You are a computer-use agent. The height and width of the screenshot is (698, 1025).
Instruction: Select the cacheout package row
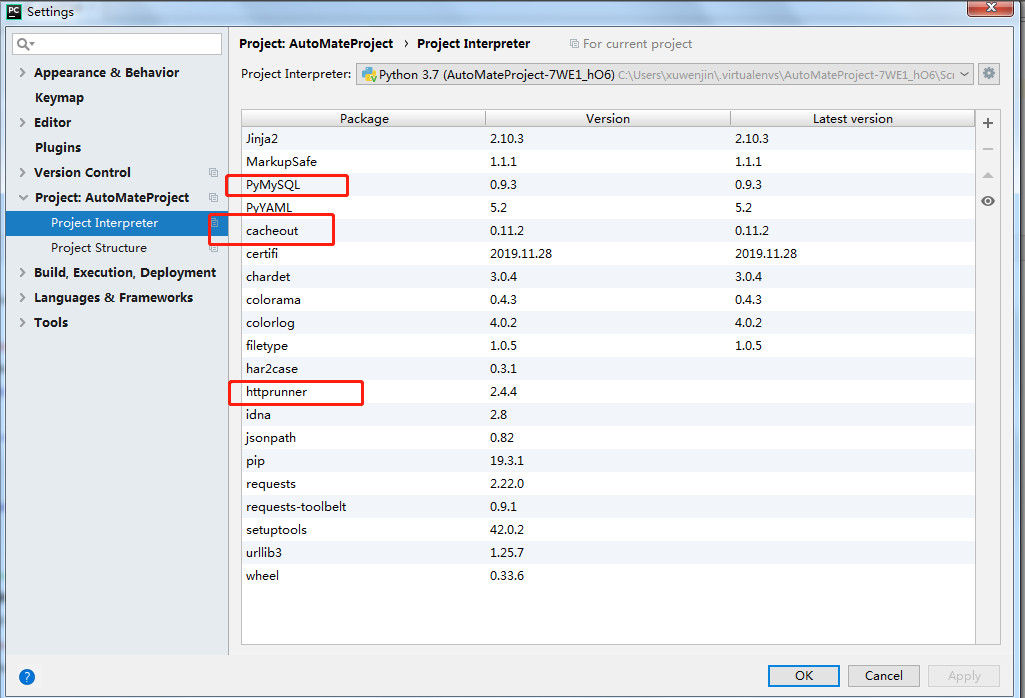click(608, 231)
